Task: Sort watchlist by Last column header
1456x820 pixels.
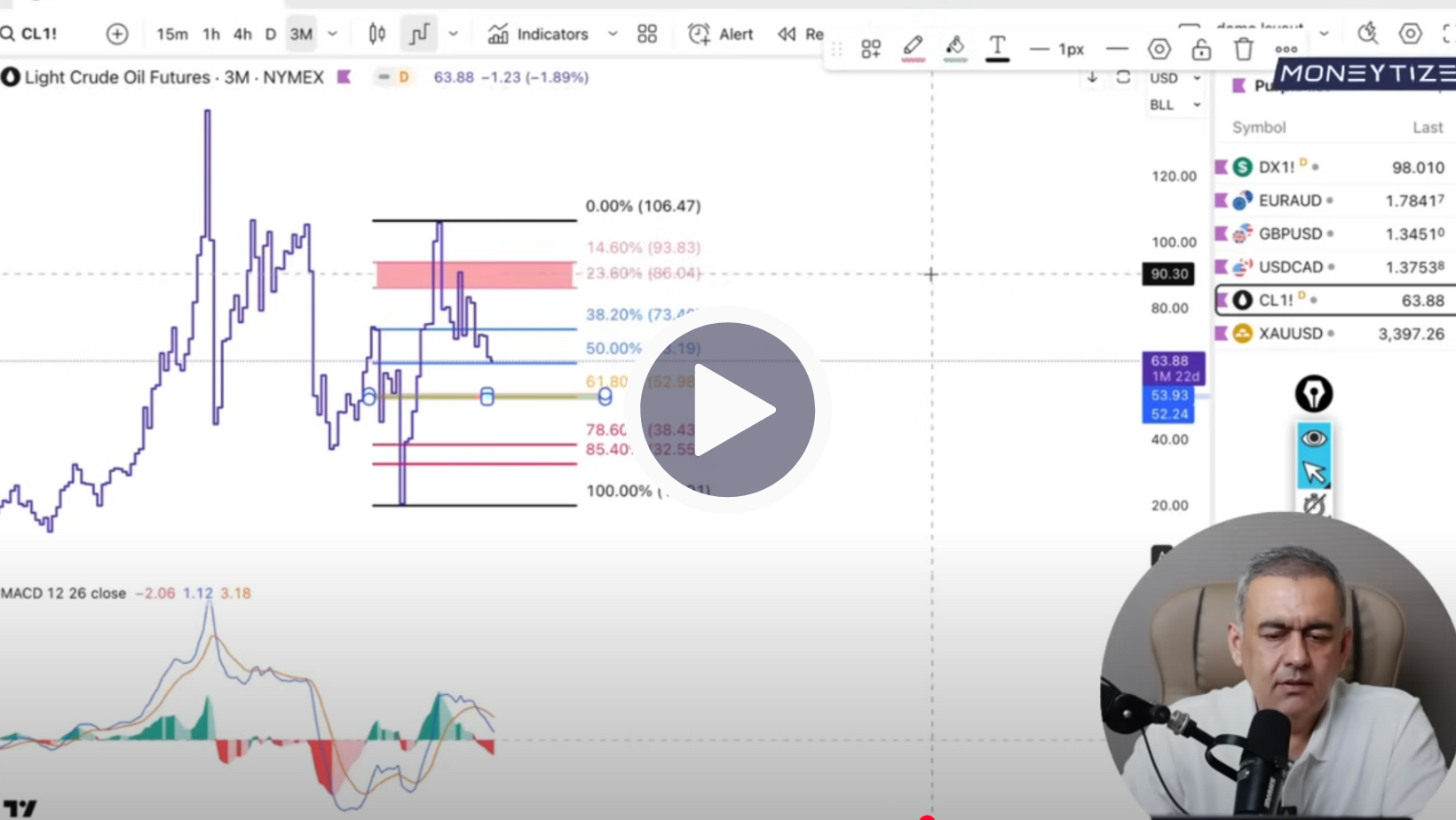Action: (x=1428, y=127)
